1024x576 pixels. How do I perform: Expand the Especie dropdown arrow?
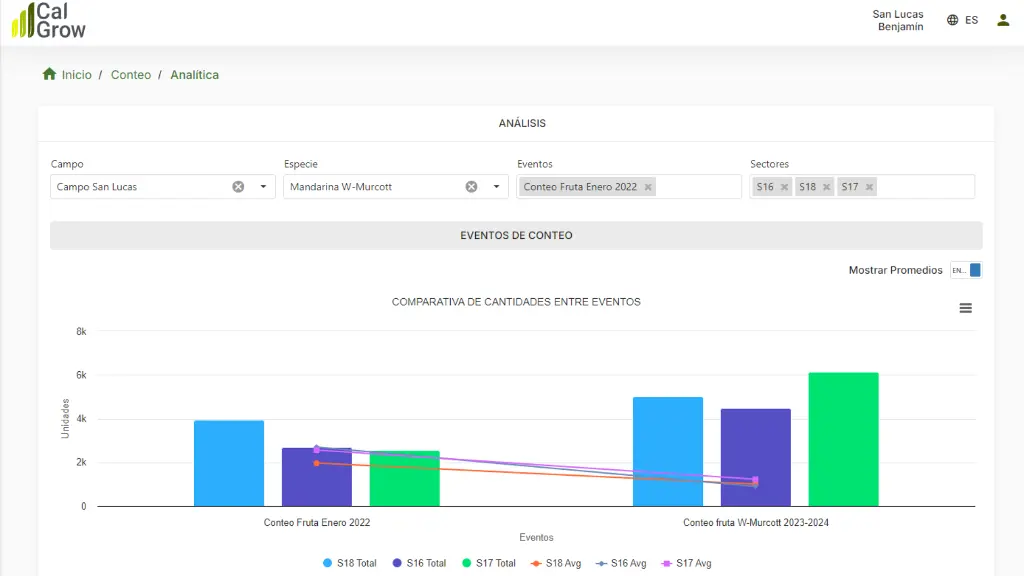pyautogui.click(x=496, y=187)
